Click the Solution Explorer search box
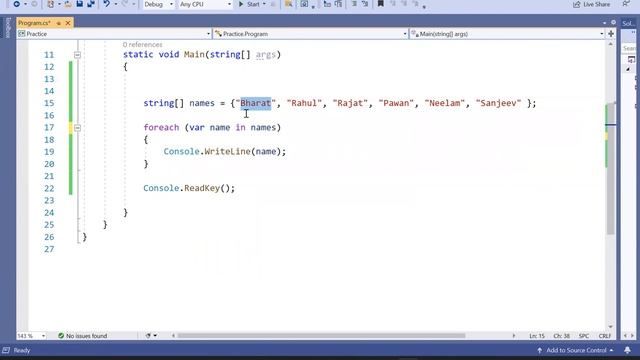Screen dimensions: 640x360 pyautogui.click(x=629, y=48)
